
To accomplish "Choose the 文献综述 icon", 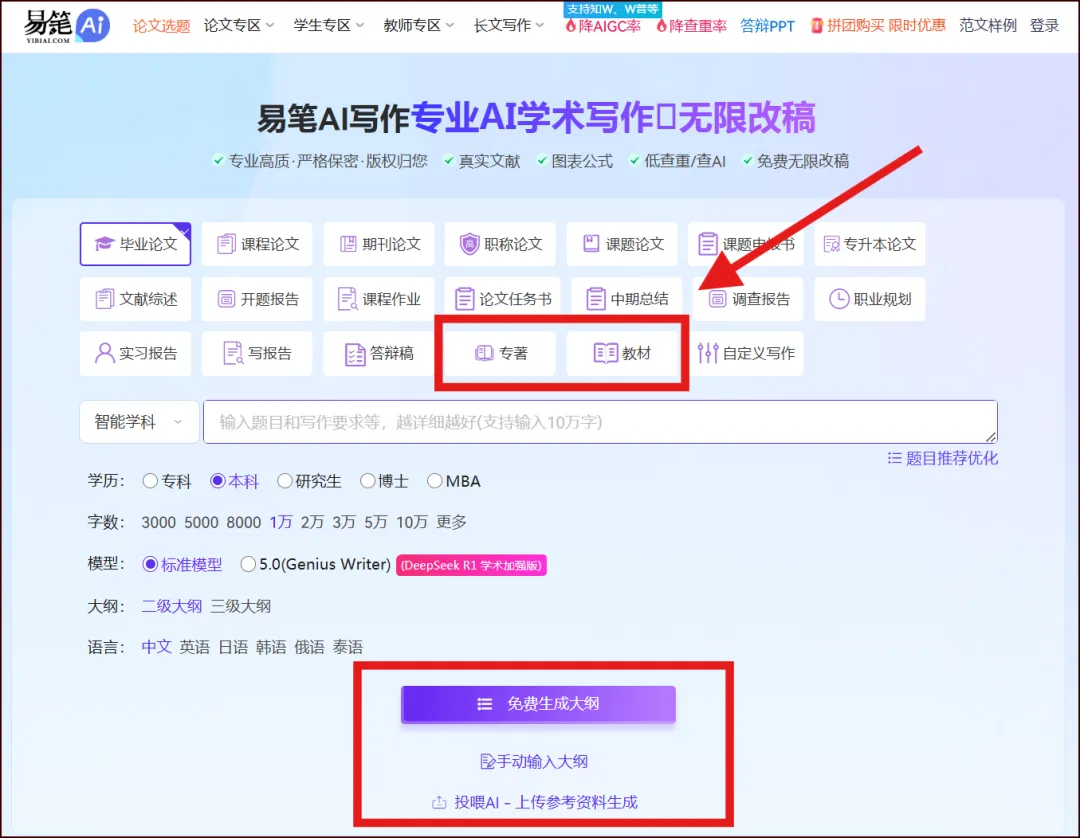I will tap(104, 299).
